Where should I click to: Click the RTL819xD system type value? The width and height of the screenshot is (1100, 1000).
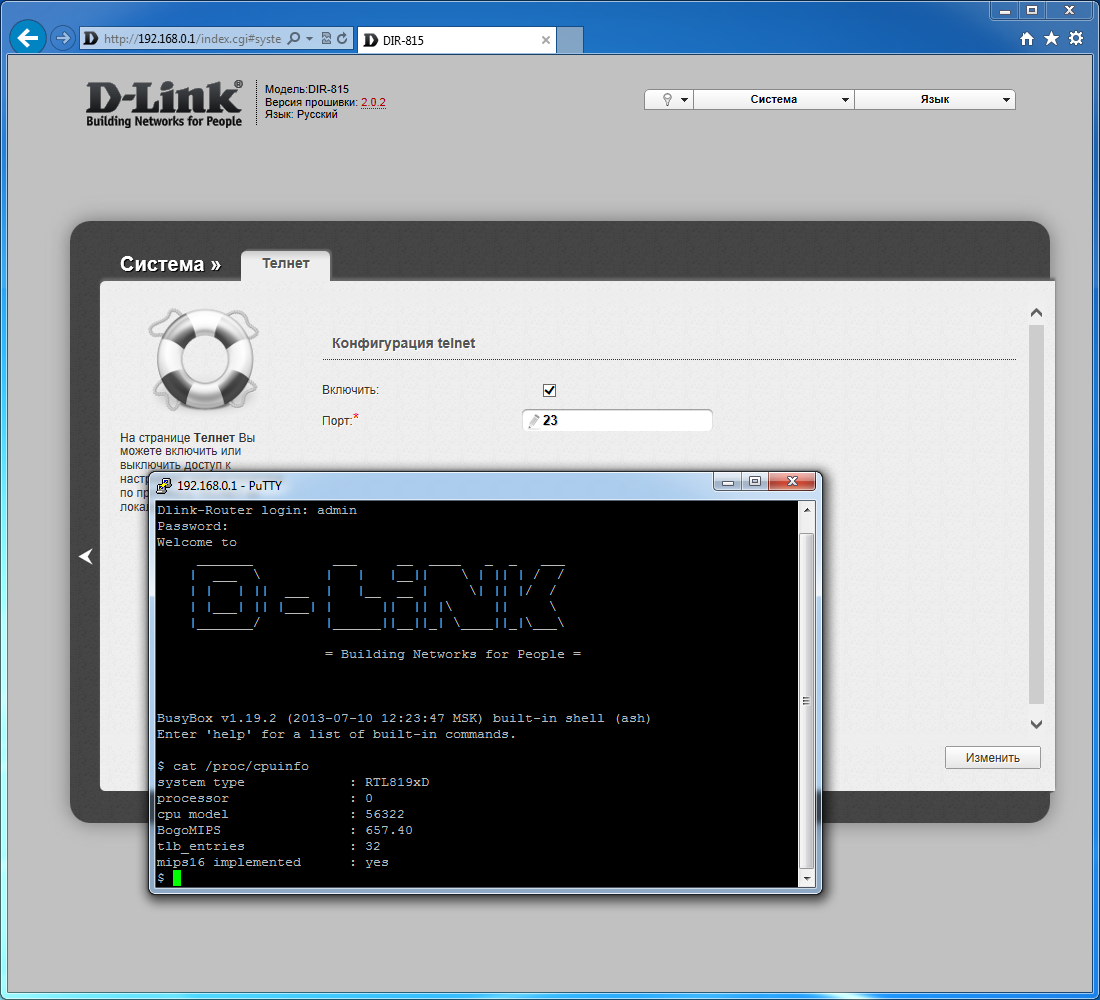[397, 782]
